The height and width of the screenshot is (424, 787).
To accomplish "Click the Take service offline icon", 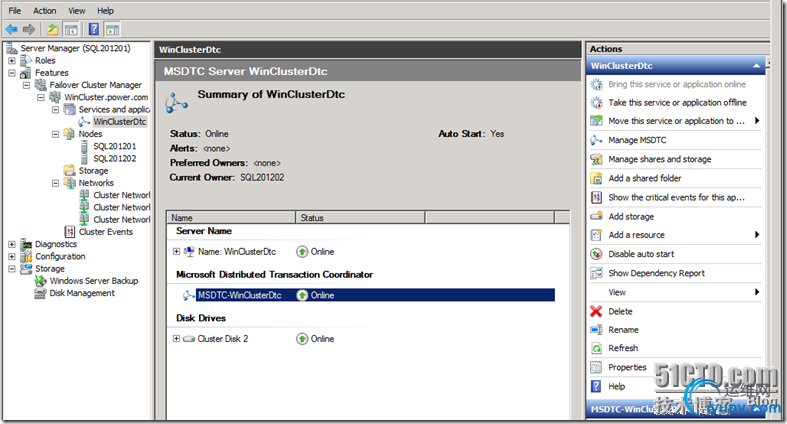I will coord(596,102).
